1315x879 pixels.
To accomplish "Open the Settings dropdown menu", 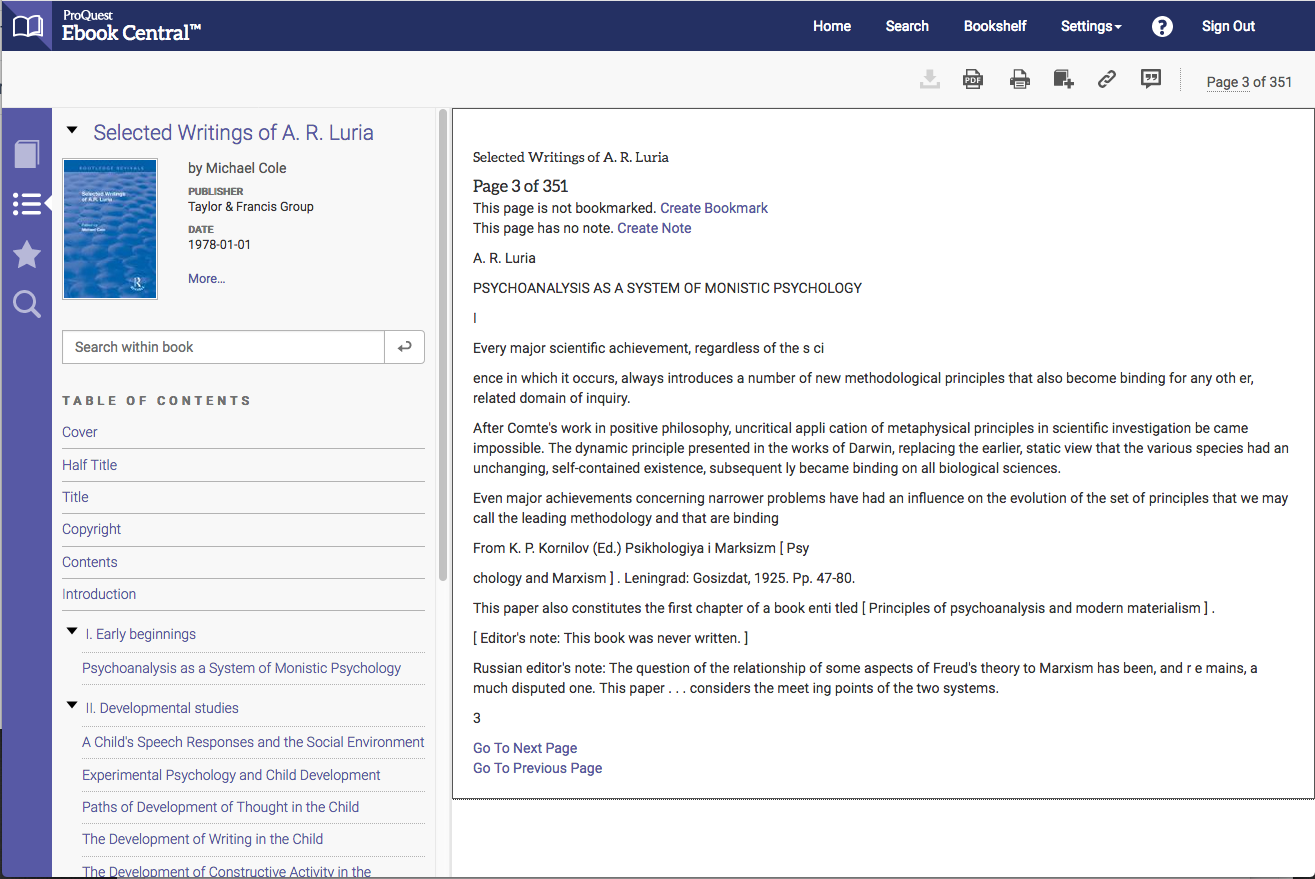I will point(1090,27).
